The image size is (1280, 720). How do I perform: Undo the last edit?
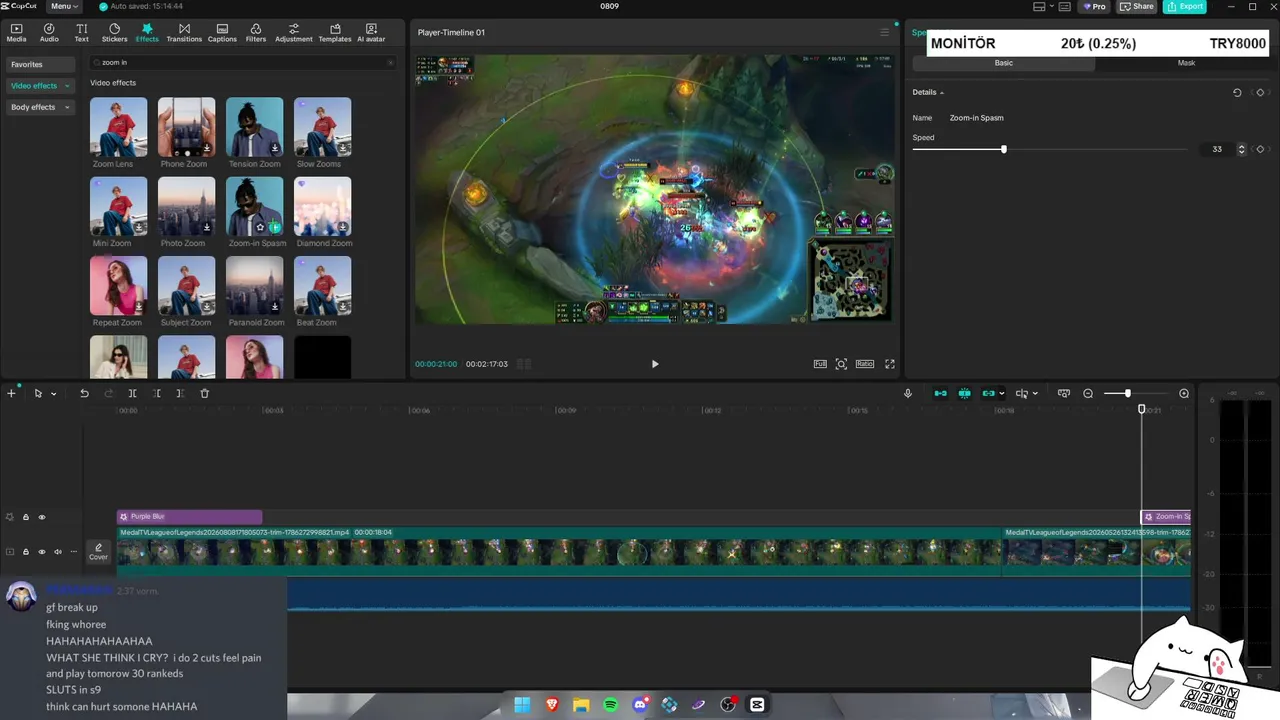(x=84, y=393)
